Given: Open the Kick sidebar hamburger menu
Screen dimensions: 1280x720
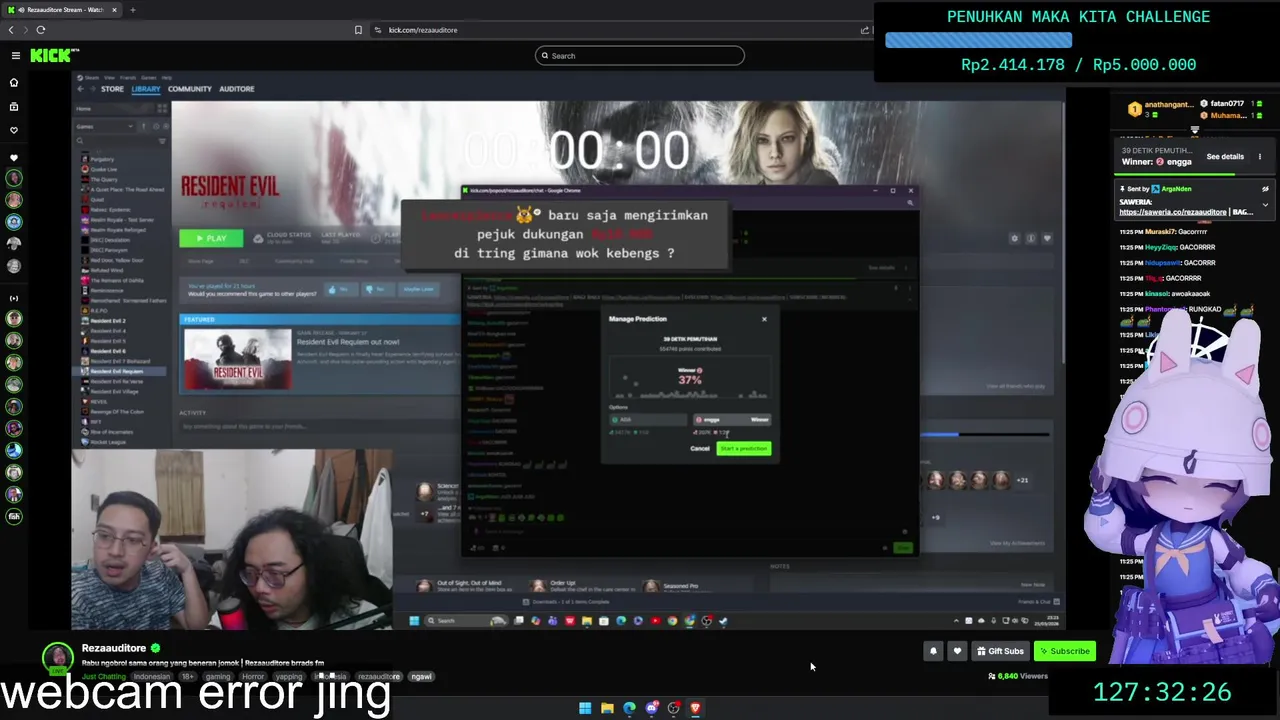Looking at the screenshot, I should pyautogui.click(x=15, y=55).
